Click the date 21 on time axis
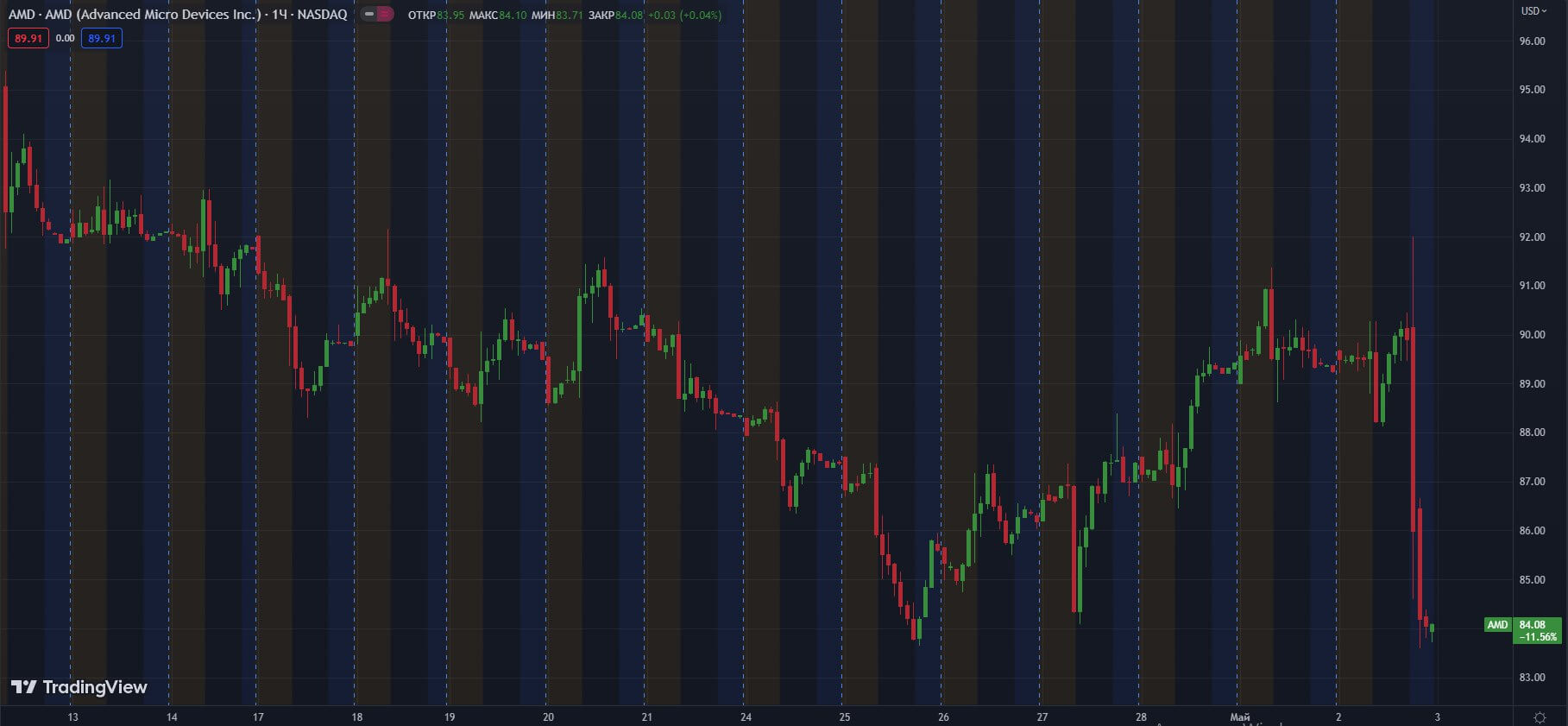Image resolution: width=1568 pixels, height=726 pixels. (x=646, y=717)
